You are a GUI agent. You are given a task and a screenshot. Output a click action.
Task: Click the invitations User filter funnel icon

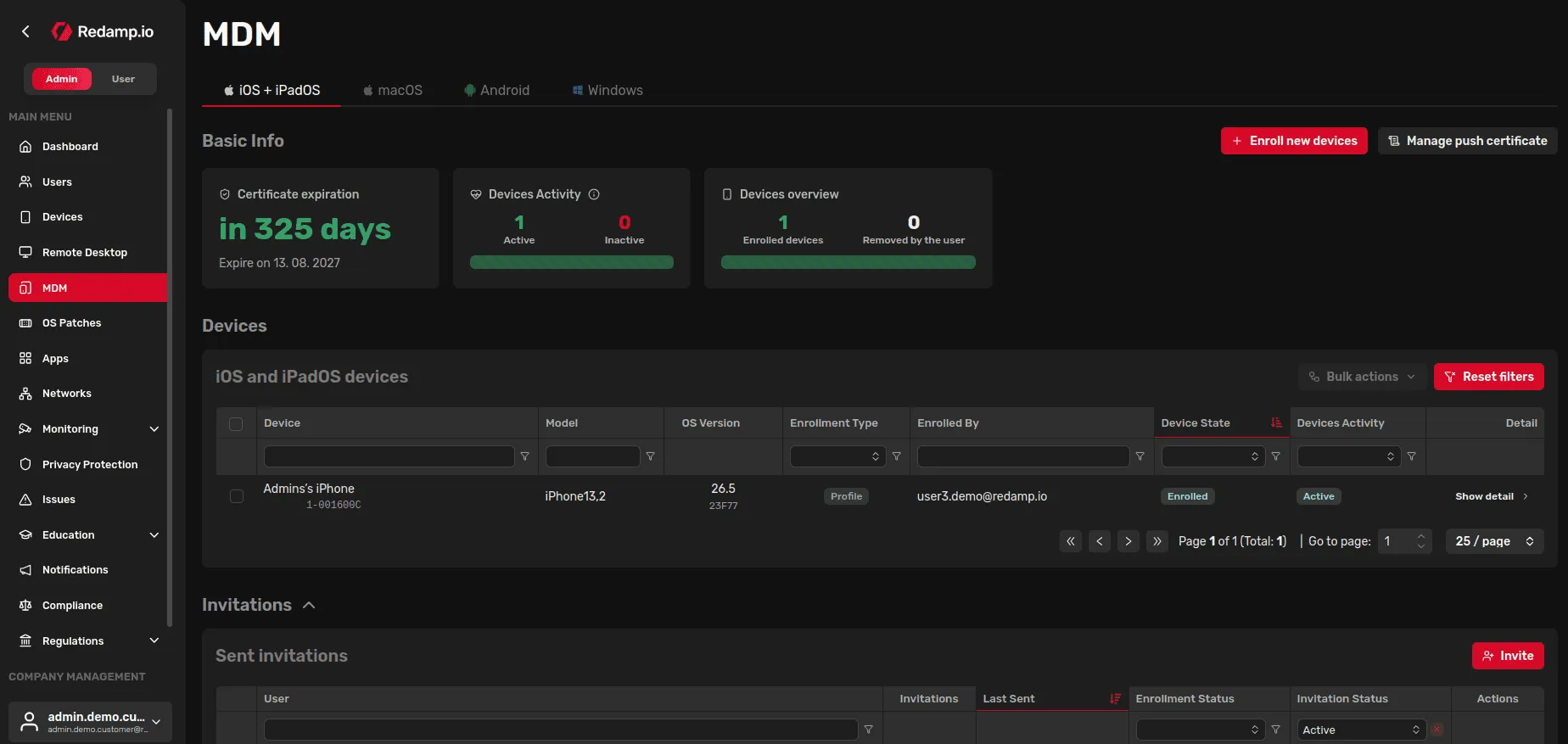coord(869,730)
